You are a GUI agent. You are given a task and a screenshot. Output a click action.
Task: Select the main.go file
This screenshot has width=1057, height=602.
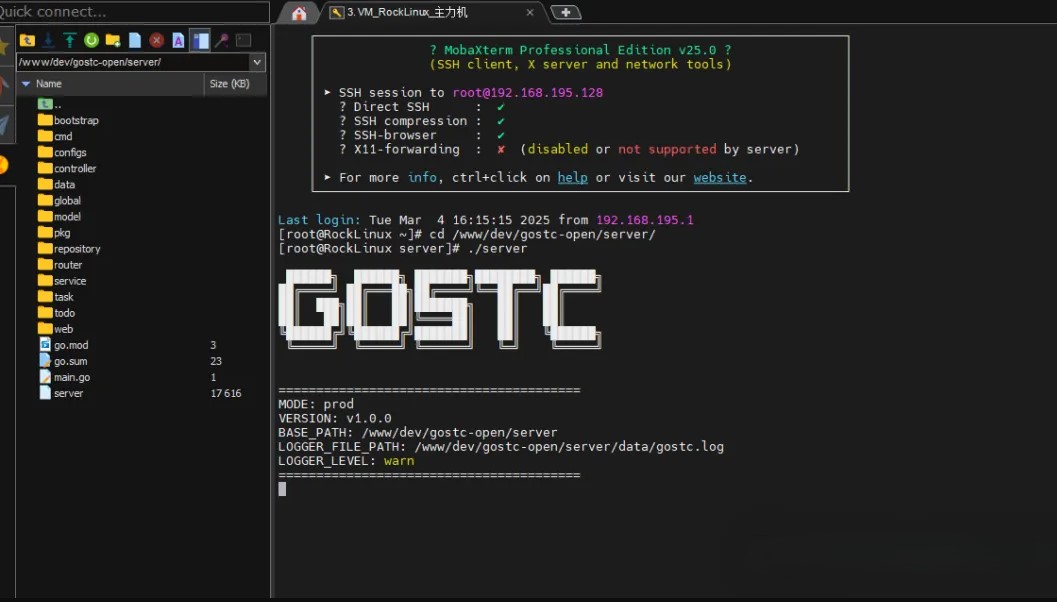coord(72,378)
